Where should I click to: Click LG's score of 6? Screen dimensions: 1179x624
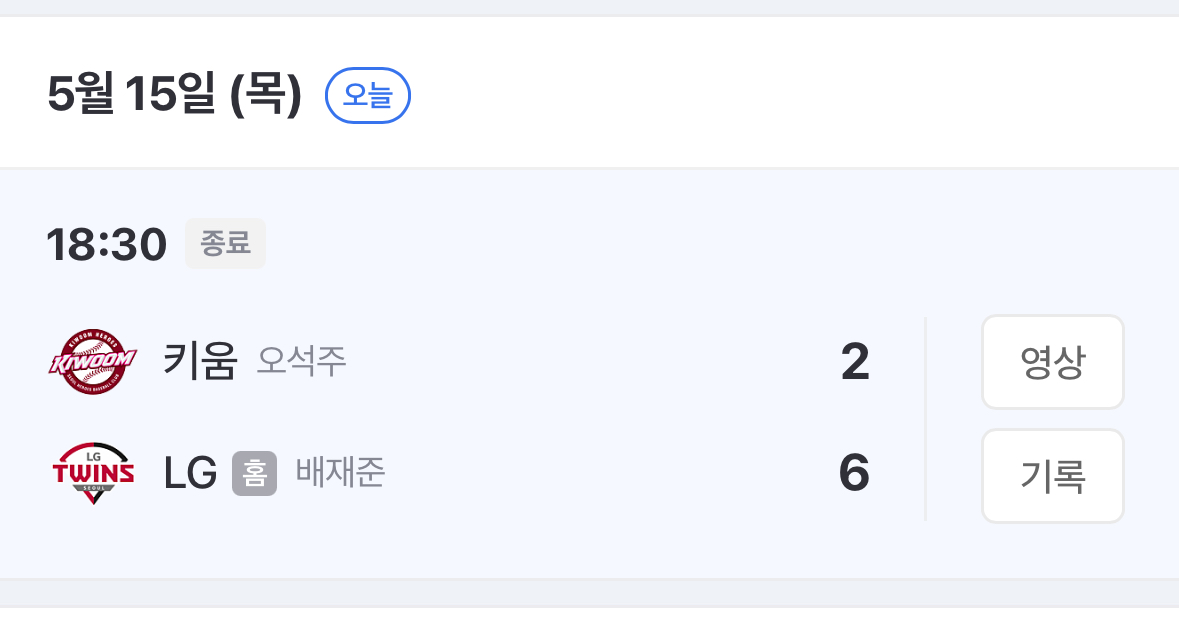[x=854, y=473]
